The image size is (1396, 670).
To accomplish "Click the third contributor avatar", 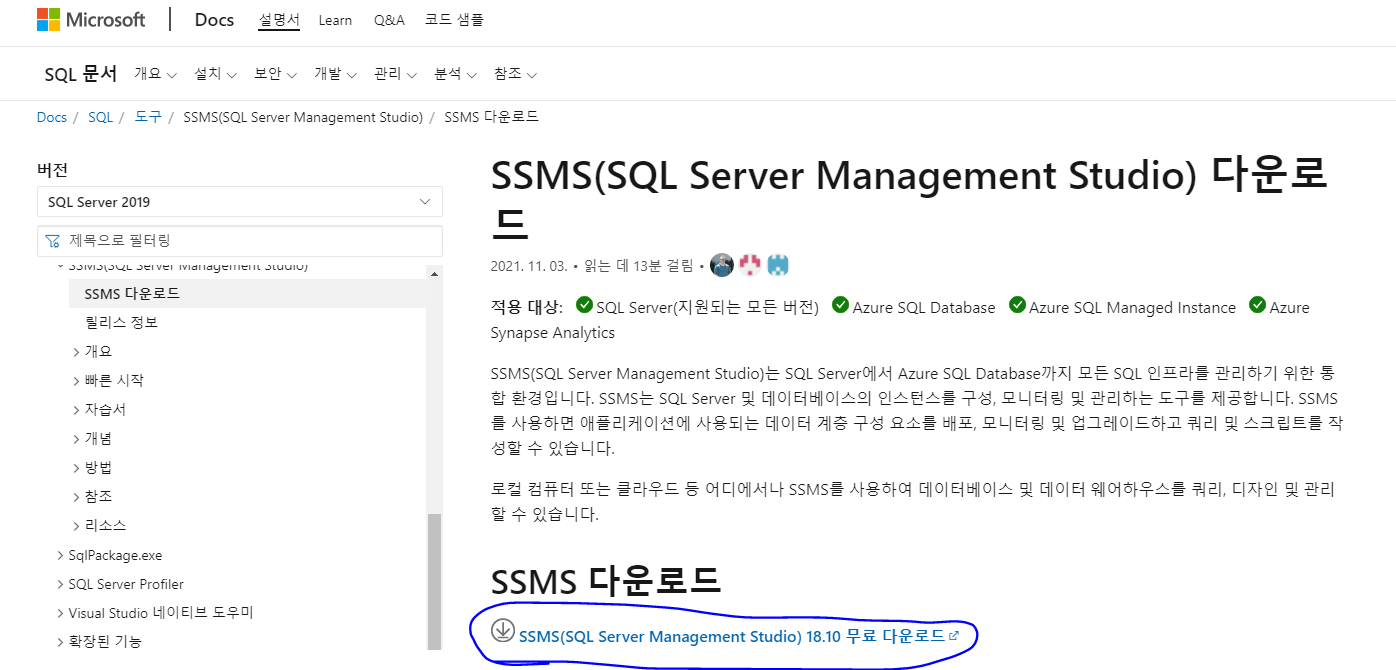I will (x=778, y=265).
